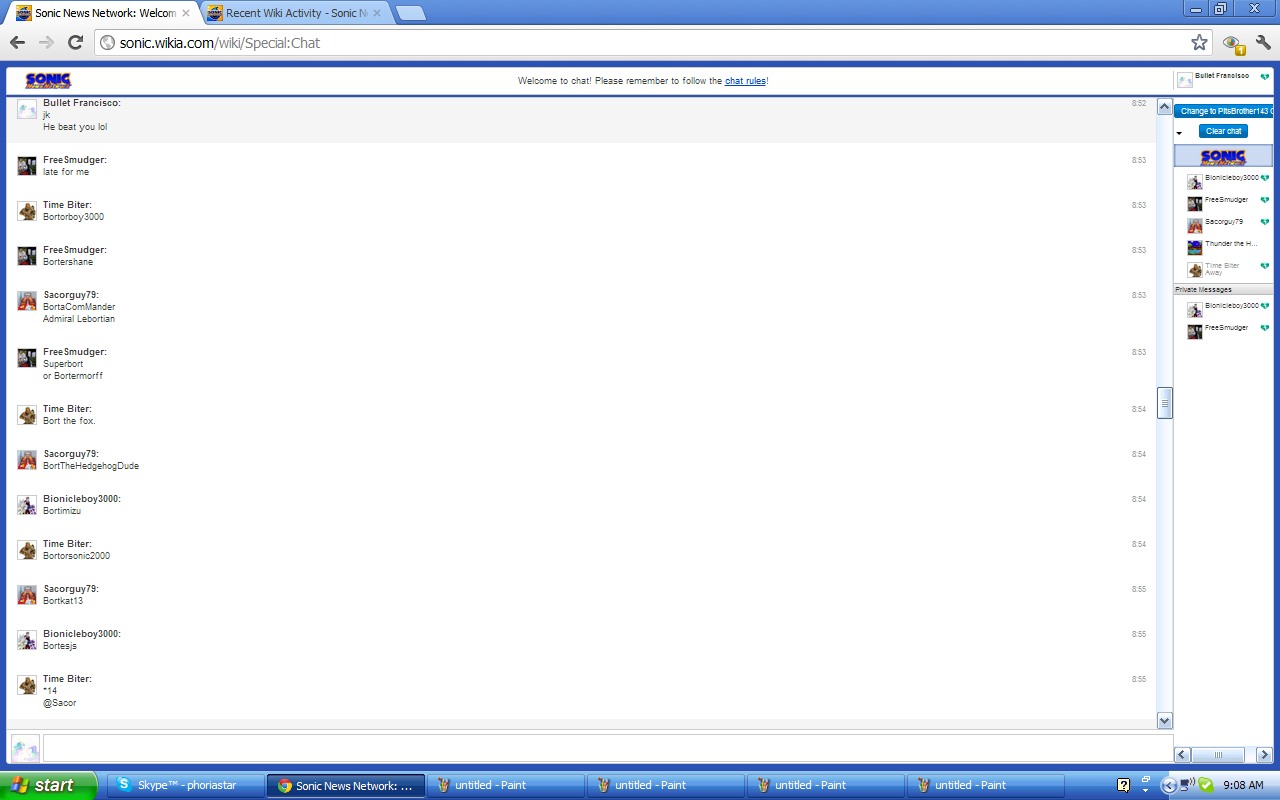Focus the chat message input box

606,748
